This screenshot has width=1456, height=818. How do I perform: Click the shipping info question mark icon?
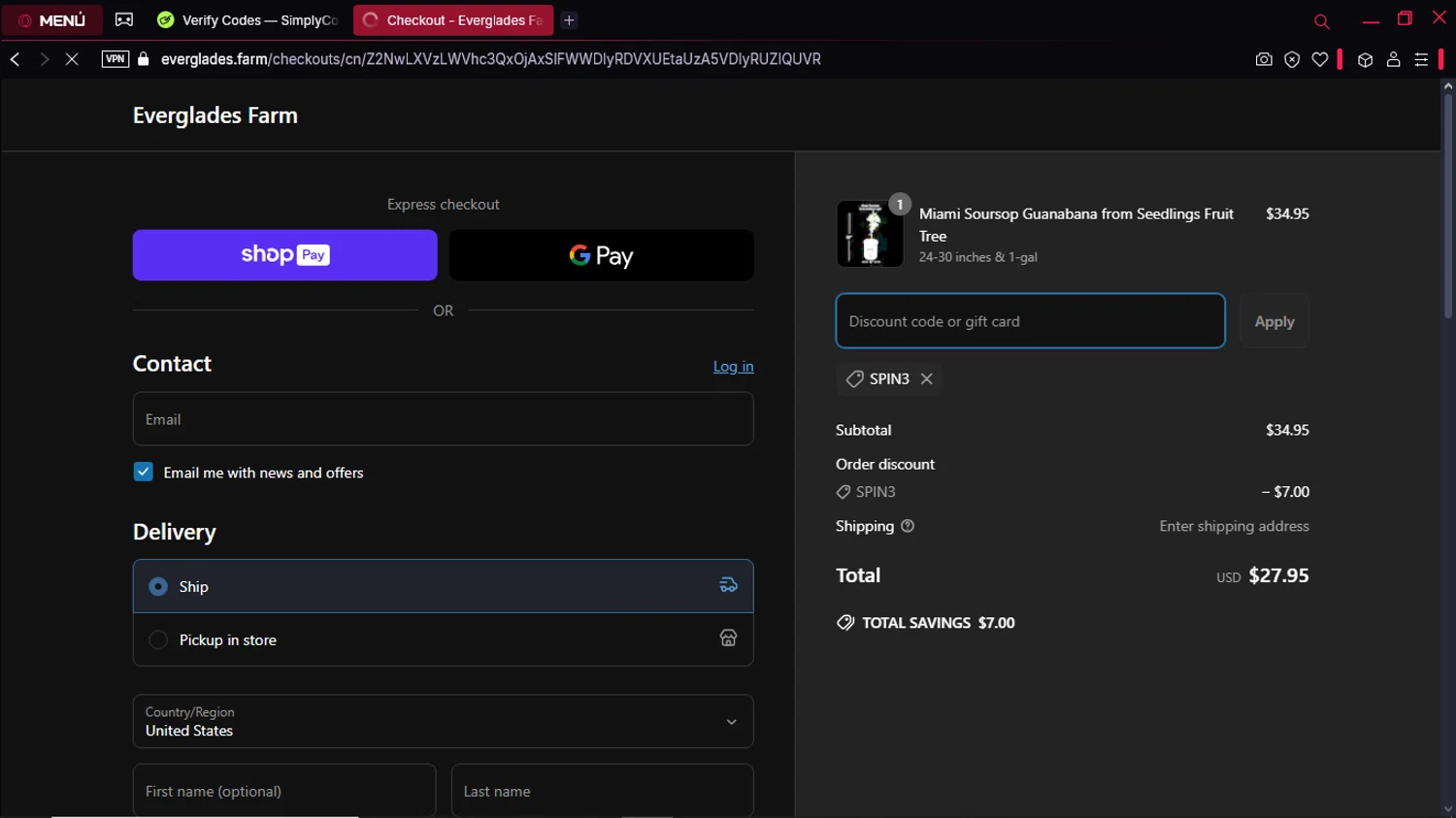(908, 526)
